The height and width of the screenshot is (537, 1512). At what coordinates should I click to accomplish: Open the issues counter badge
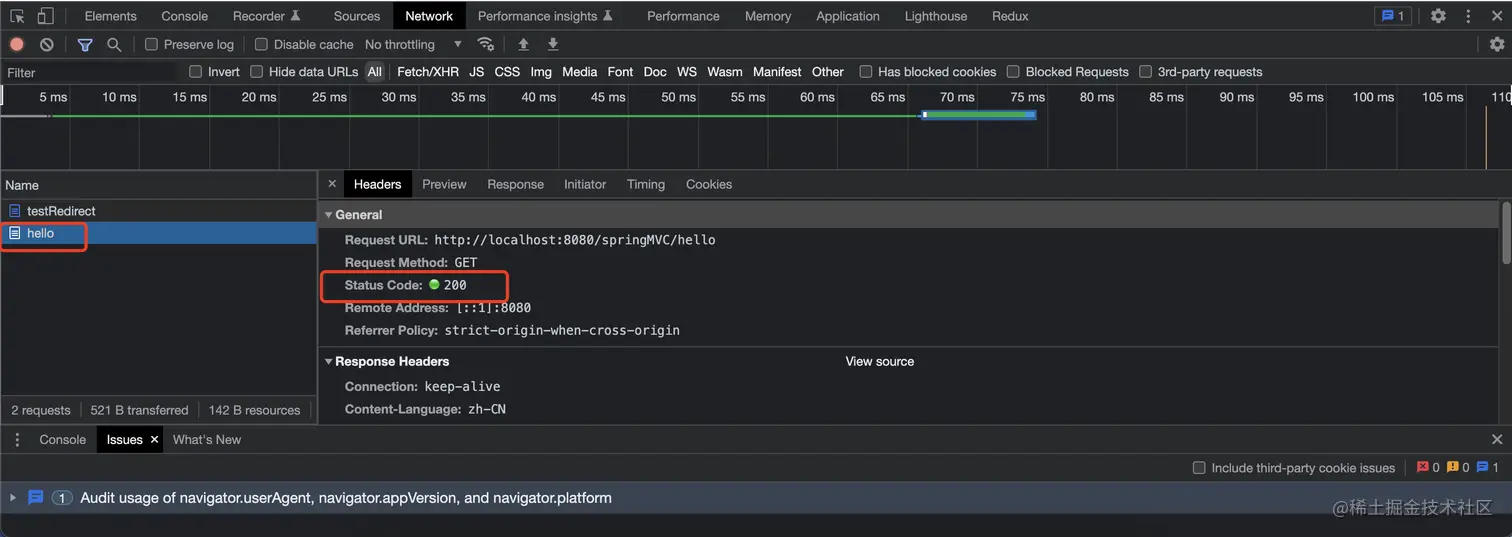pyautogui.click(x=1392, y=16)
